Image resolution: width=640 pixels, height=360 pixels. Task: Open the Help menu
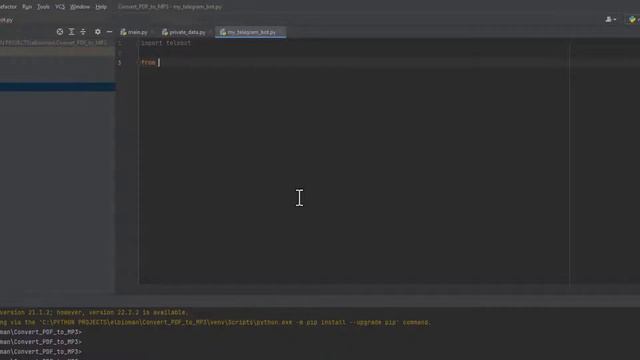coord(101,7)
